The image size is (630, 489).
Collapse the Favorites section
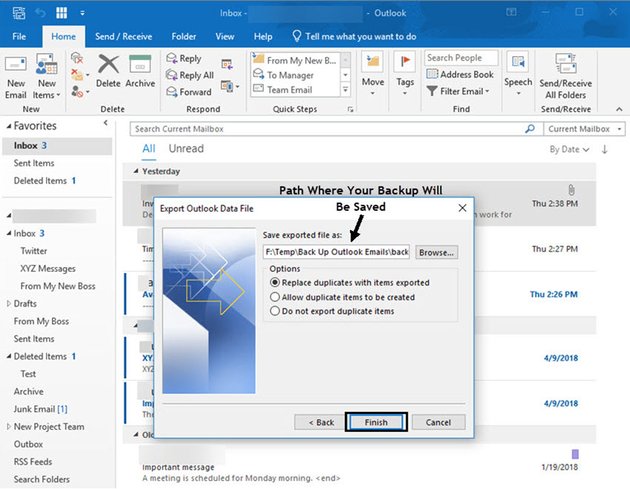9,126
